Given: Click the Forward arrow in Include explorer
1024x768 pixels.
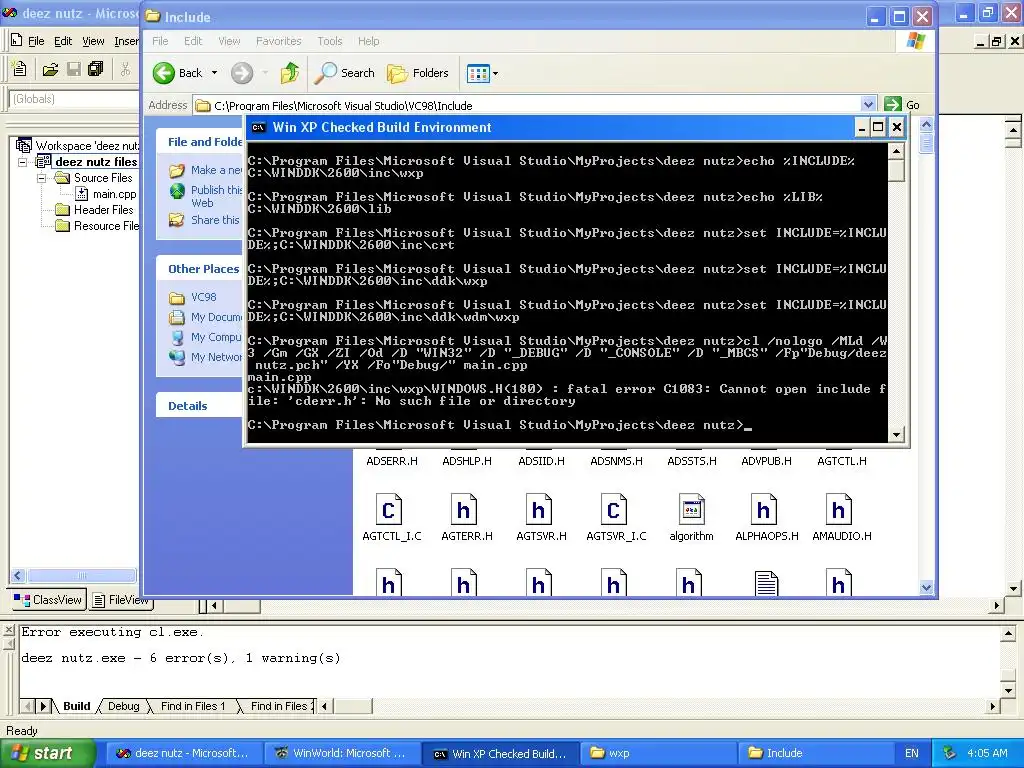Looking at the screenshot, I should pos(242,73).
